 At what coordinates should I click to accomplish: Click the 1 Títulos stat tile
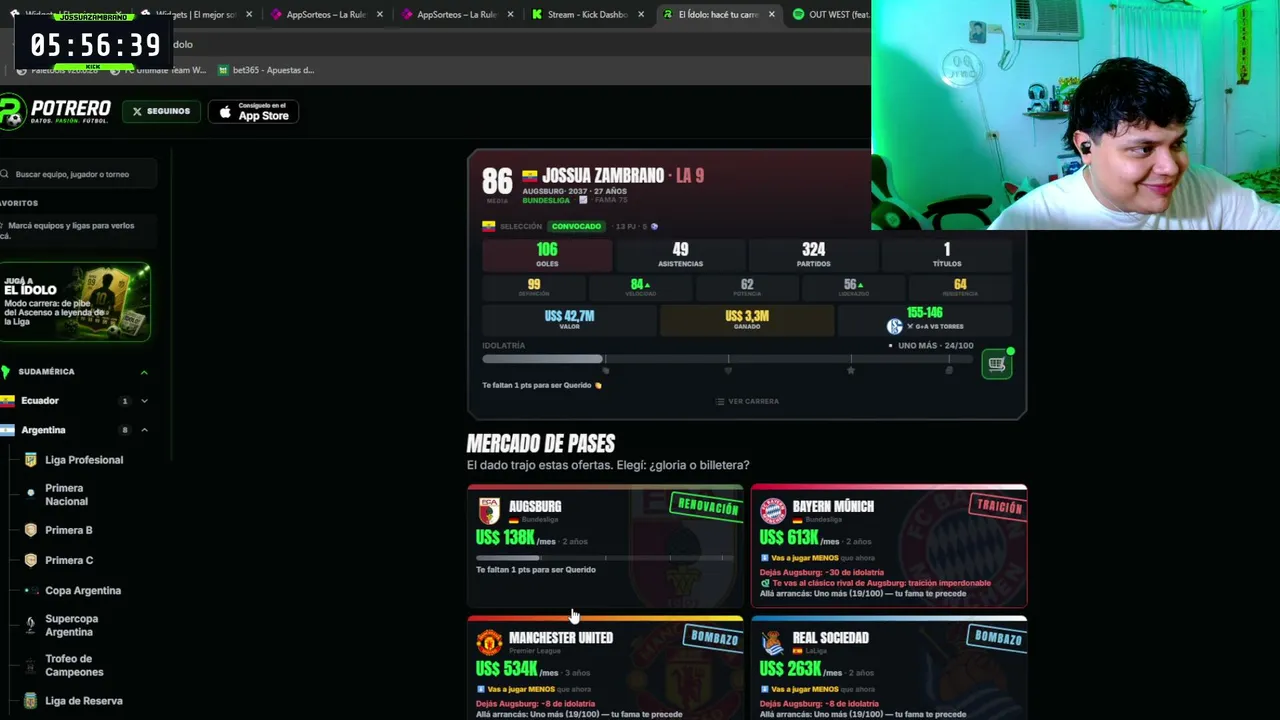pos(946,255)
